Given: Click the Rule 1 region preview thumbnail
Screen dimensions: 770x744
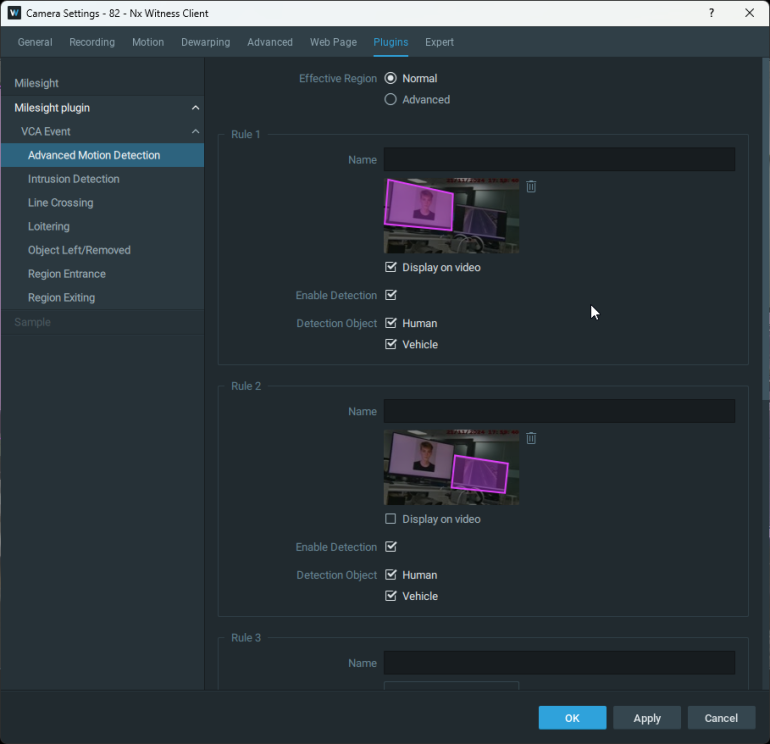Looking at the screenshot, I should (451, 216).
